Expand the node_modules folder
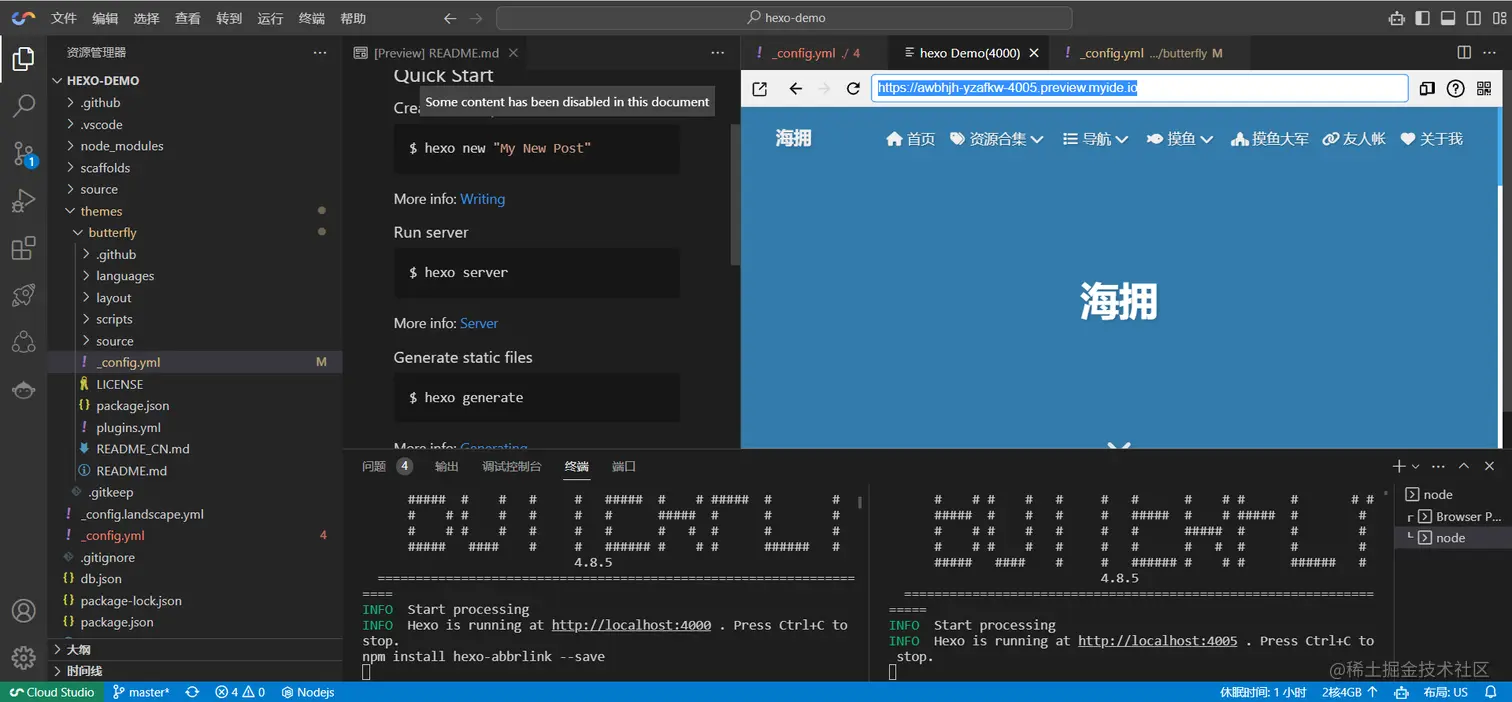1512x702 pixels. pyautogui.click(x=122, y=146)
